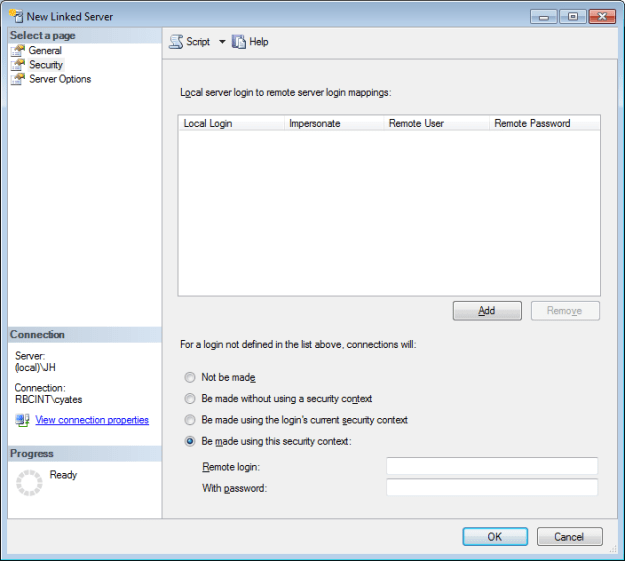
Task: Select the Security page icon
Action: coord(18,65)
